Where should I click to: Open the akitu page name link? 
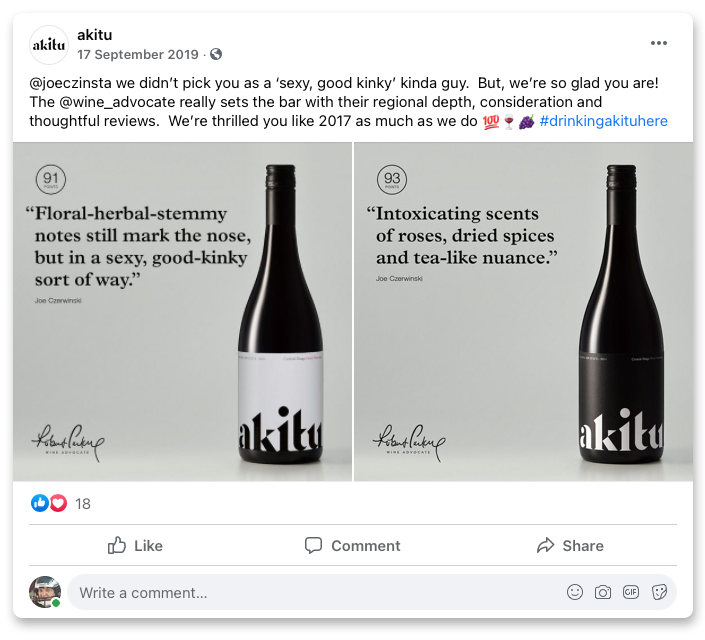click(x=94, y=35)
